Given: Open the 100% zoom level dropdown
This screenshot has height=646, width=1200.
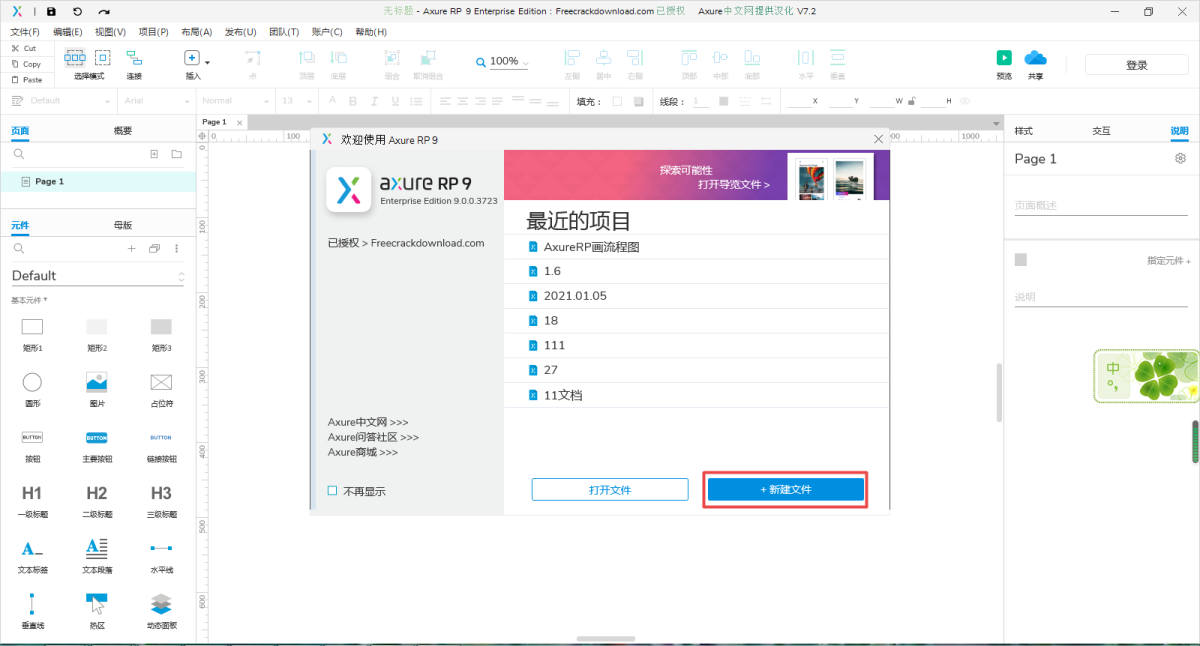Looking at the screenshot, I should coord(503,62).
